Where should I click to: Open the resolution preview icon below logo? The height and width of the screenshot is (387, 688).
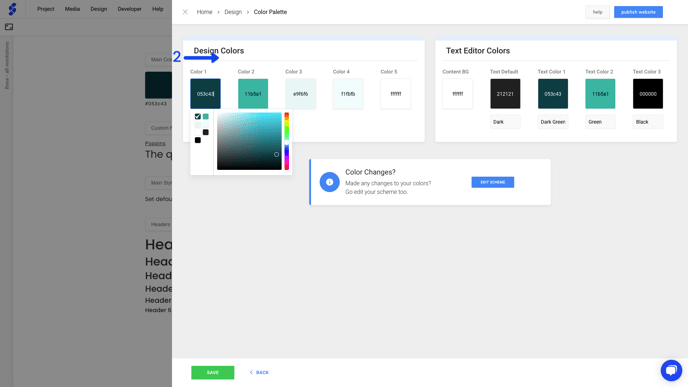click(9, 27)
